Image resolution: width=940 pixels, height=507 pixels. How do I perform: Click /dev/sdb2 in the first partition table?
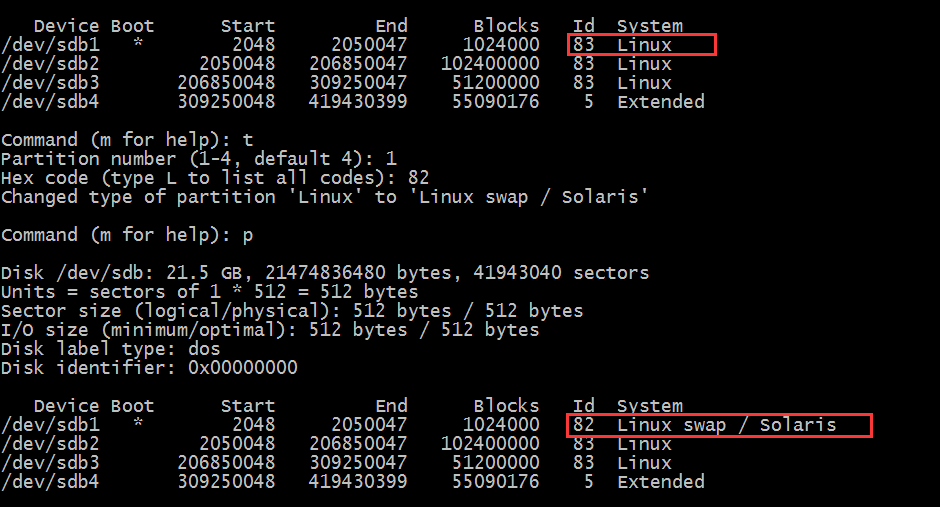click(x=50, y=64)
